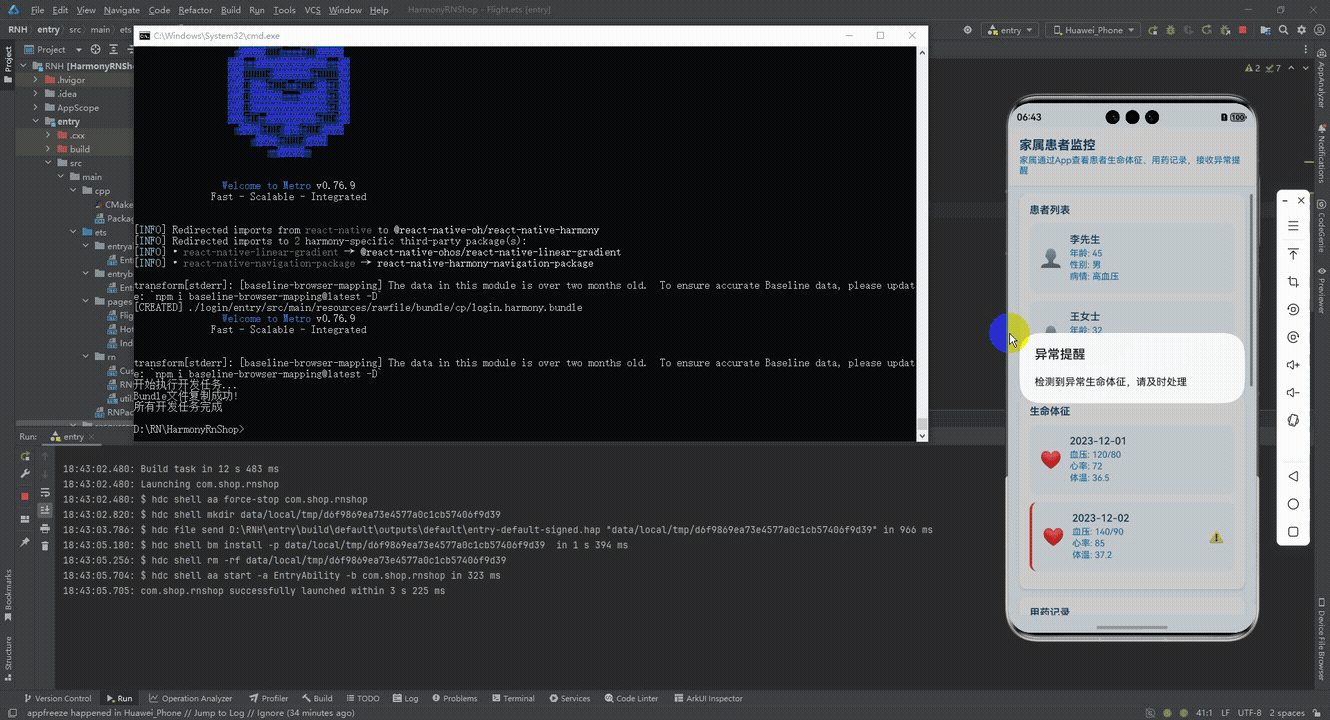
Task: Tap the 2023-12-02 vital signs card
Action: [1131, 537]
